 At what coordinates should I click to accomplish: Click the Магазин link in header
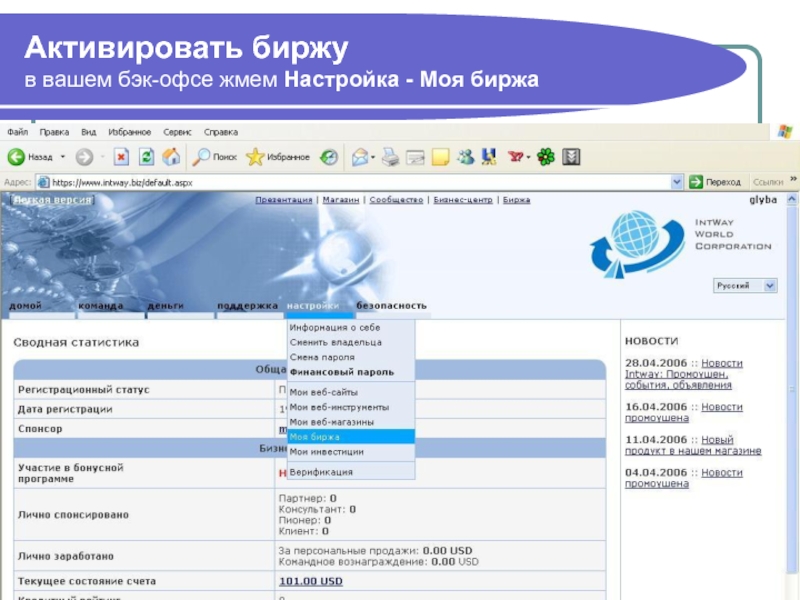click(341, 200)
